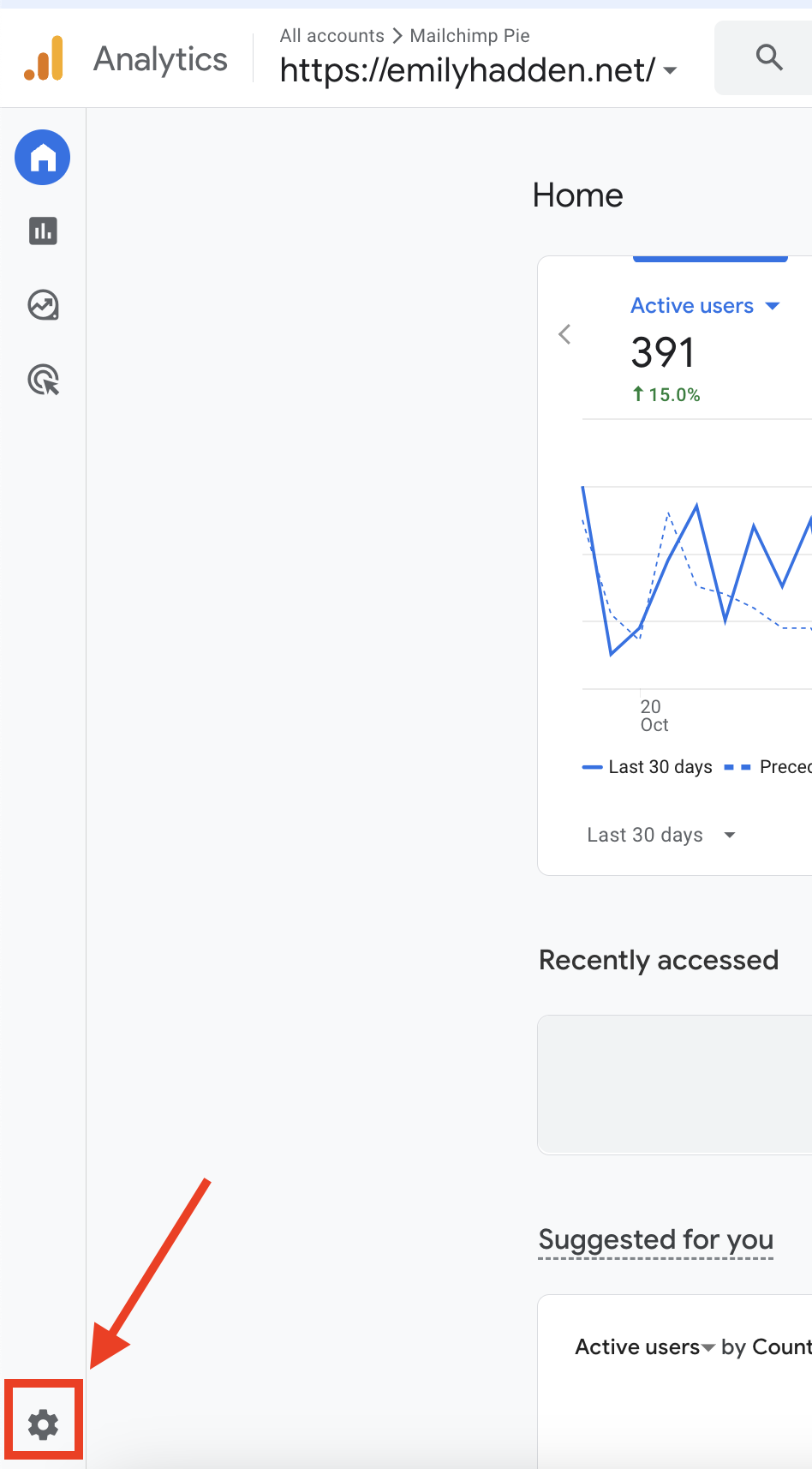Click the All accounts breadcrumb
The height and width of the screenshot is (1469, 812).
point(331,36)
